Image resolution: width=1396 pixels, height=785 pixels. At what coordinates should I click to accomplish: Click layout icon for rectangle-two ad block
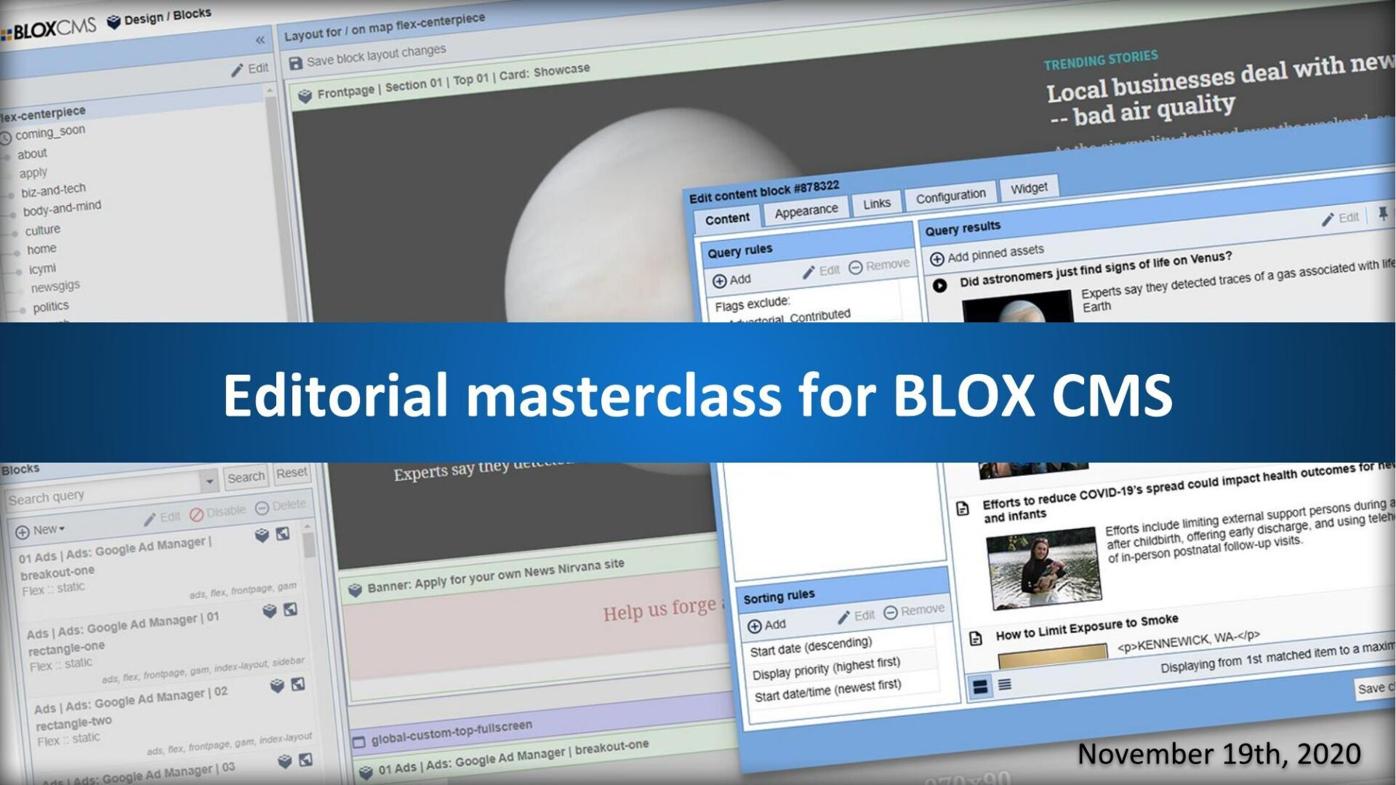pos(298,684)
